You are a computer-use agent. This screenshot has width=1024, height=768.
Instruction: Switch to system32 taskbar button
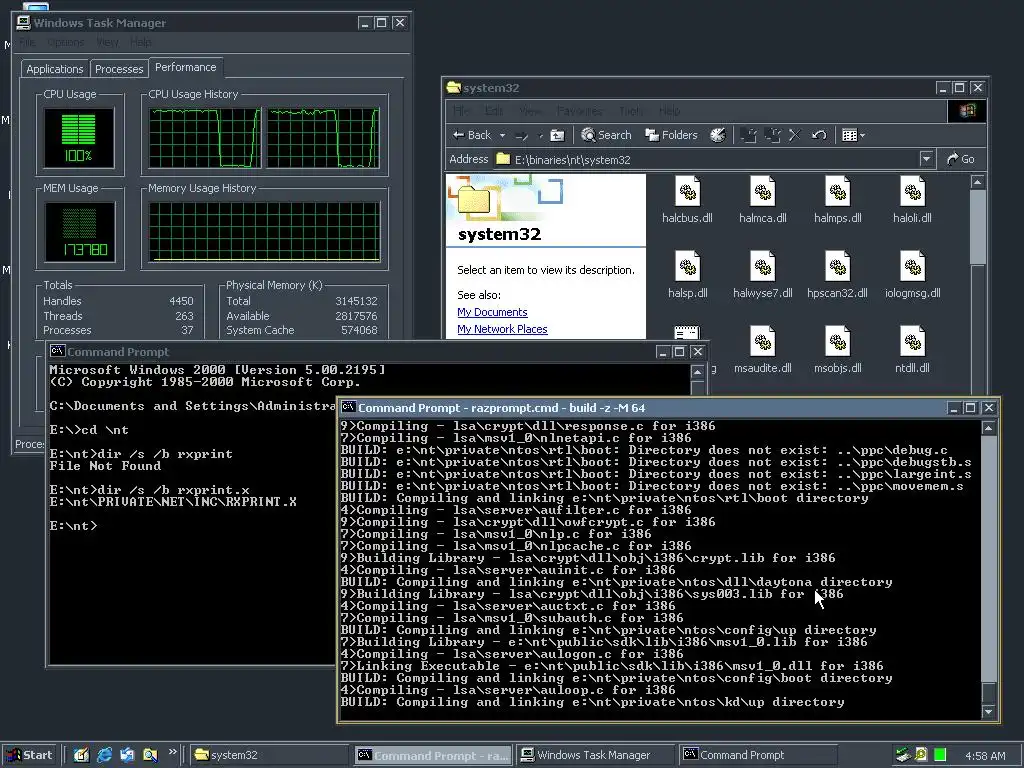pyautogui.click(x=270, y=755)
